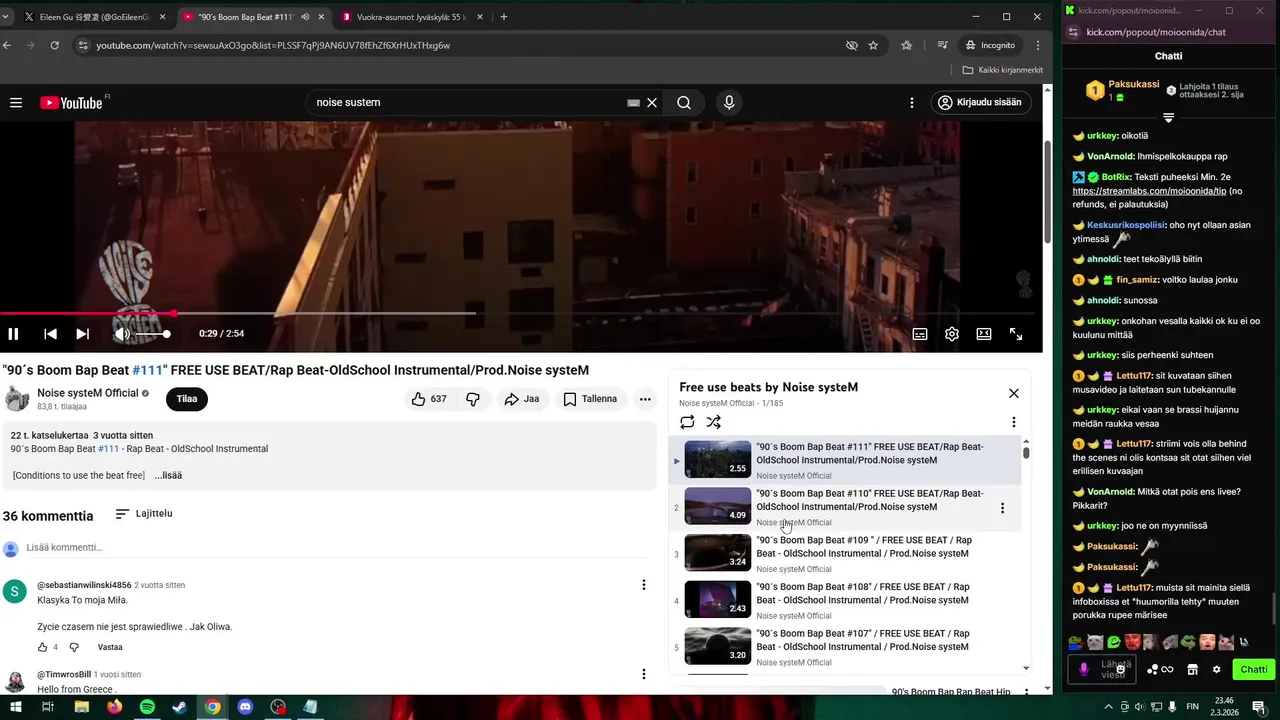Open more actions menu beside Tallenna
1280x720 pixels.
(645, 399)
